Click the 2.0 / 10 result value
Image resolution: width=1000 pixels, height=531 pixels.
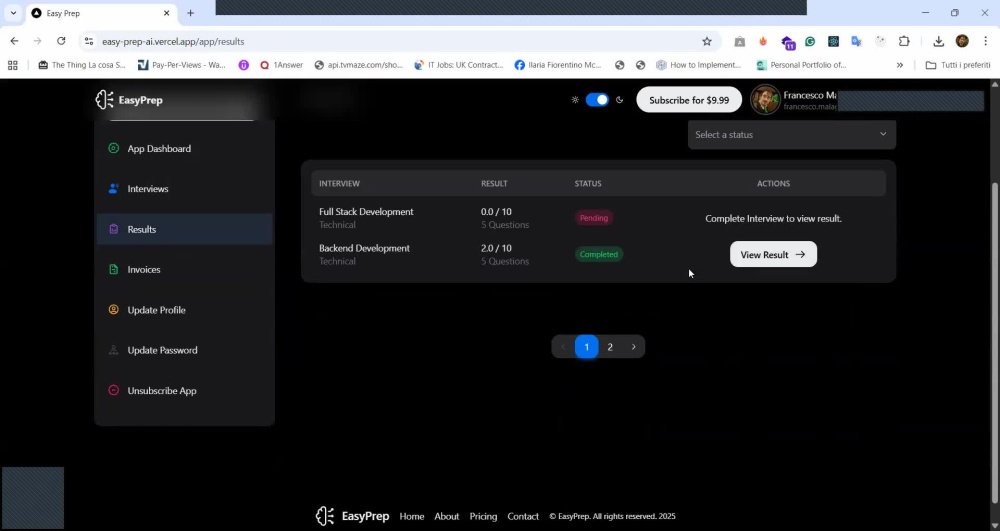(x=496, y=248)
